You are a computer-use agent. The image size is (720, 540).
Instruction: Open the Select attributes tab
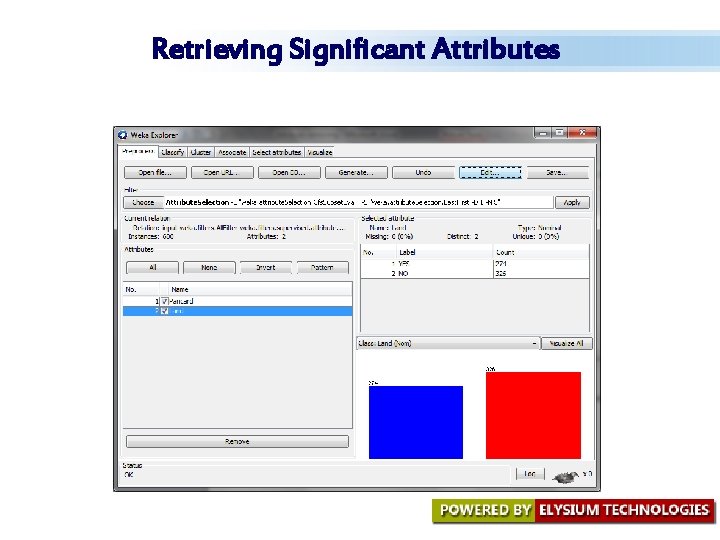point(277,152)
